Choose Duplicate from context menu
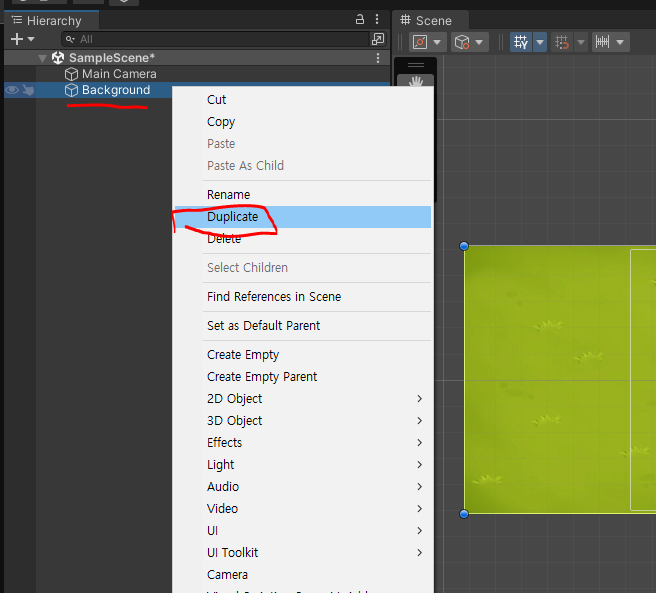 click(232, 217)
